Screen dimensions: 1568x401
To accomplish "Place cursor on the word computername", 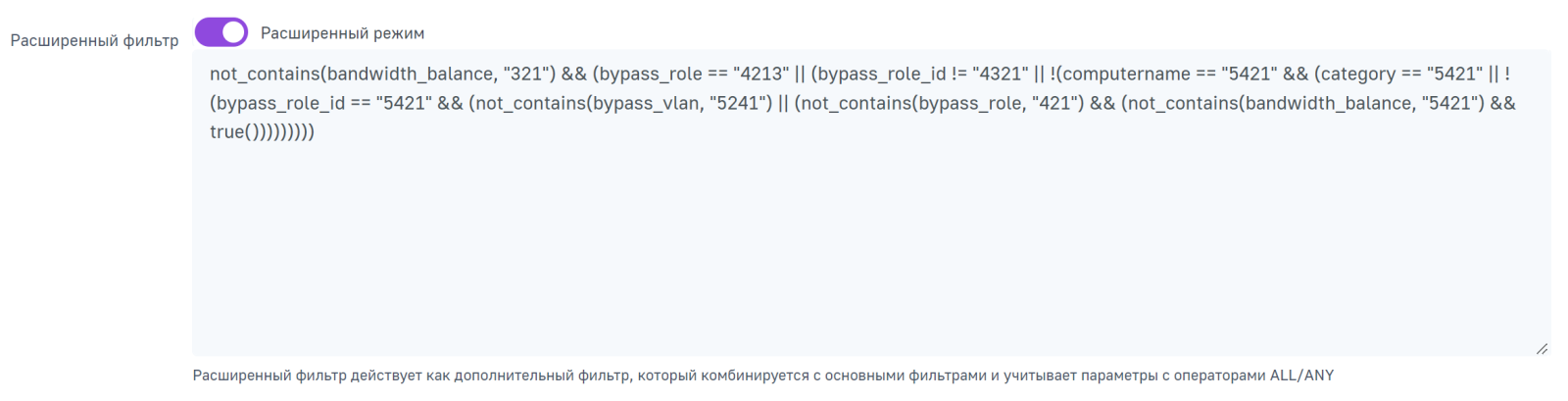I will (1126, 75).
